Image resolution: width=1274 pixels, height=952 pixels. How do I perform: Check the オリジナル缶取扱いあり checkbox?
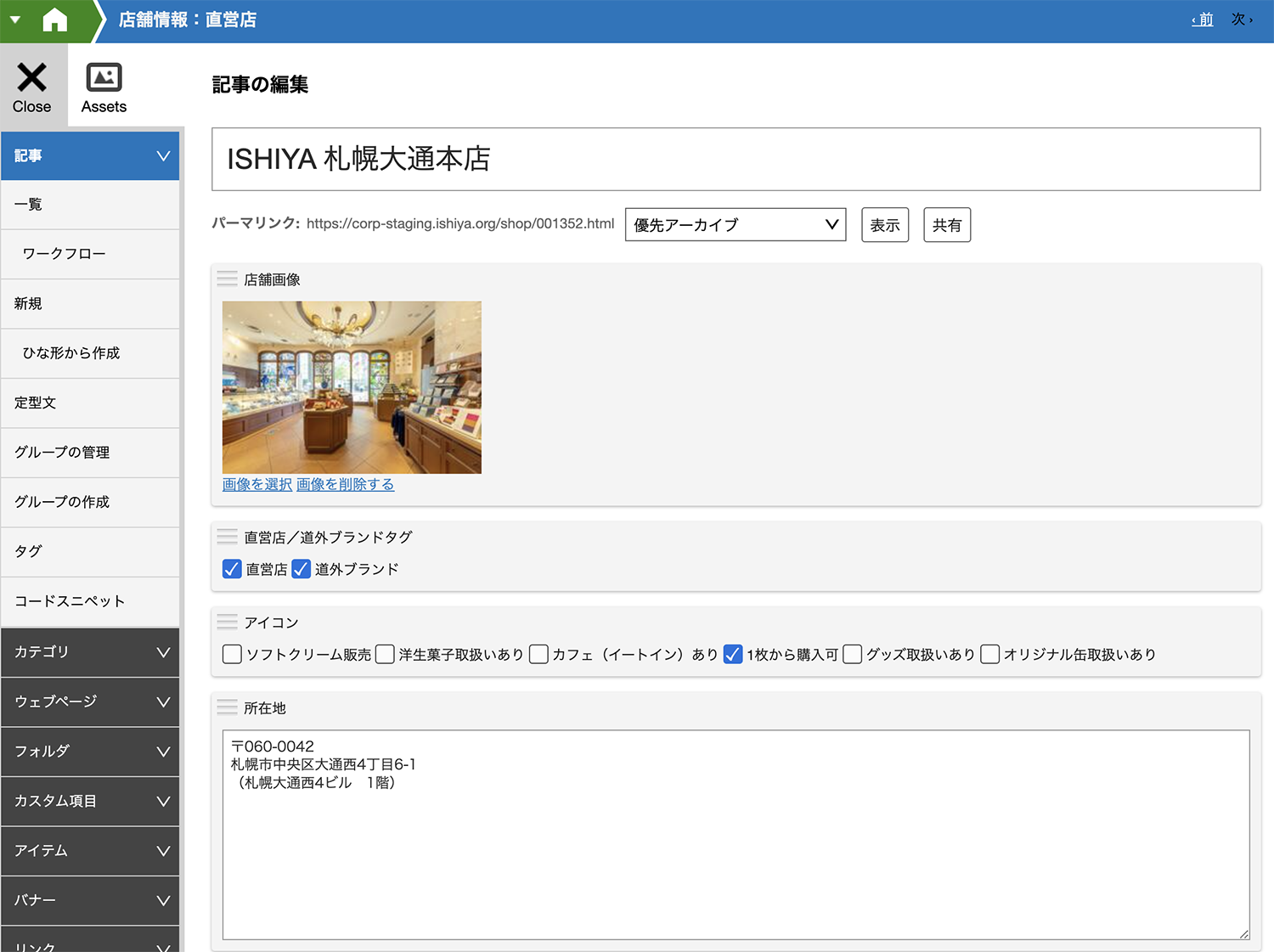[990, 654]
